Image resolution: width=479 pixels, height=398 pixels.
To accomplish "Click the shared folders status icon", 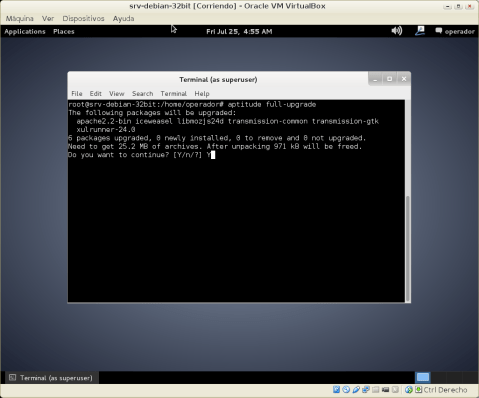I will (376, 389).
